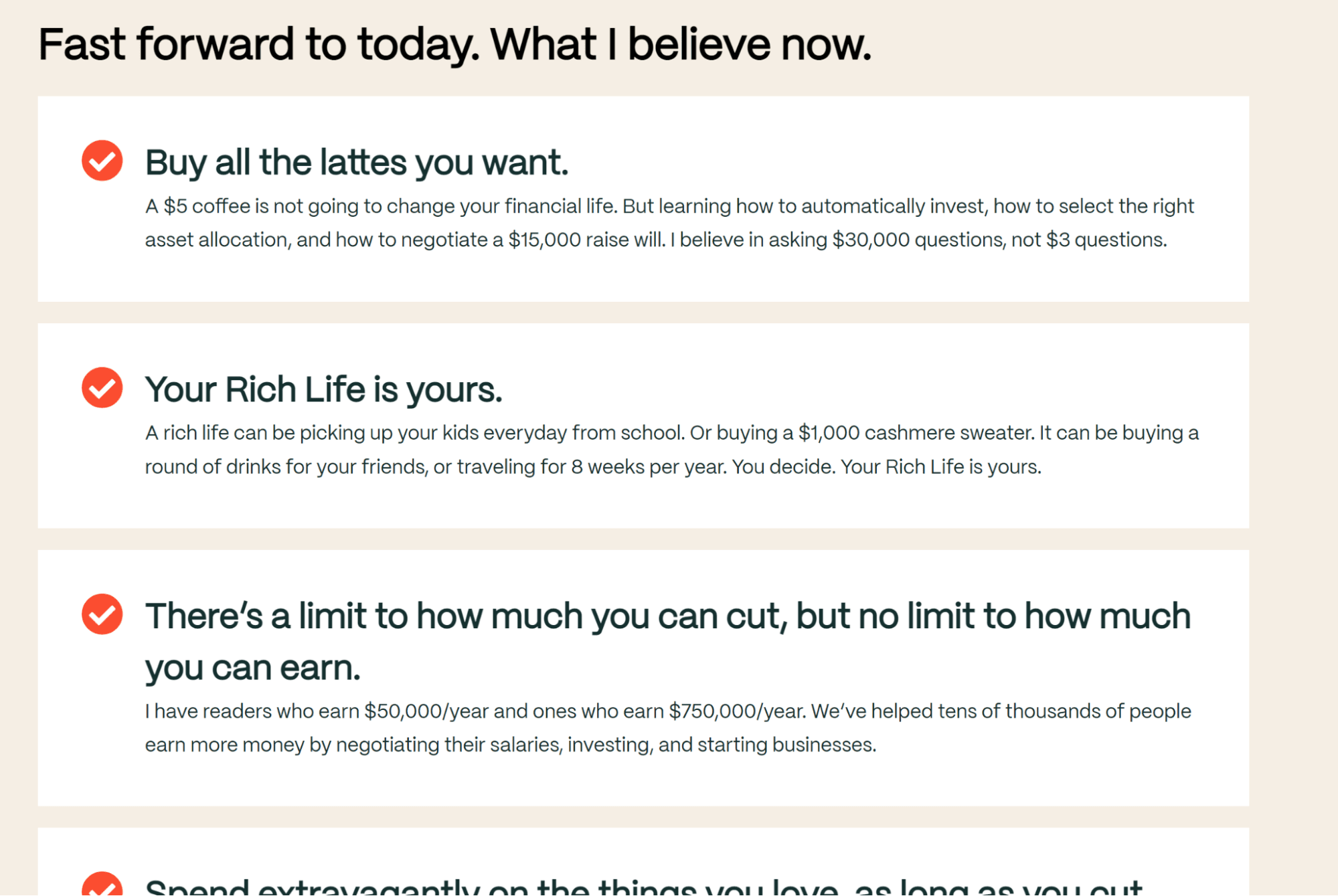
Task: Click the checkmark icon beside "Buy all the lattes"
Action: (102, 161)
